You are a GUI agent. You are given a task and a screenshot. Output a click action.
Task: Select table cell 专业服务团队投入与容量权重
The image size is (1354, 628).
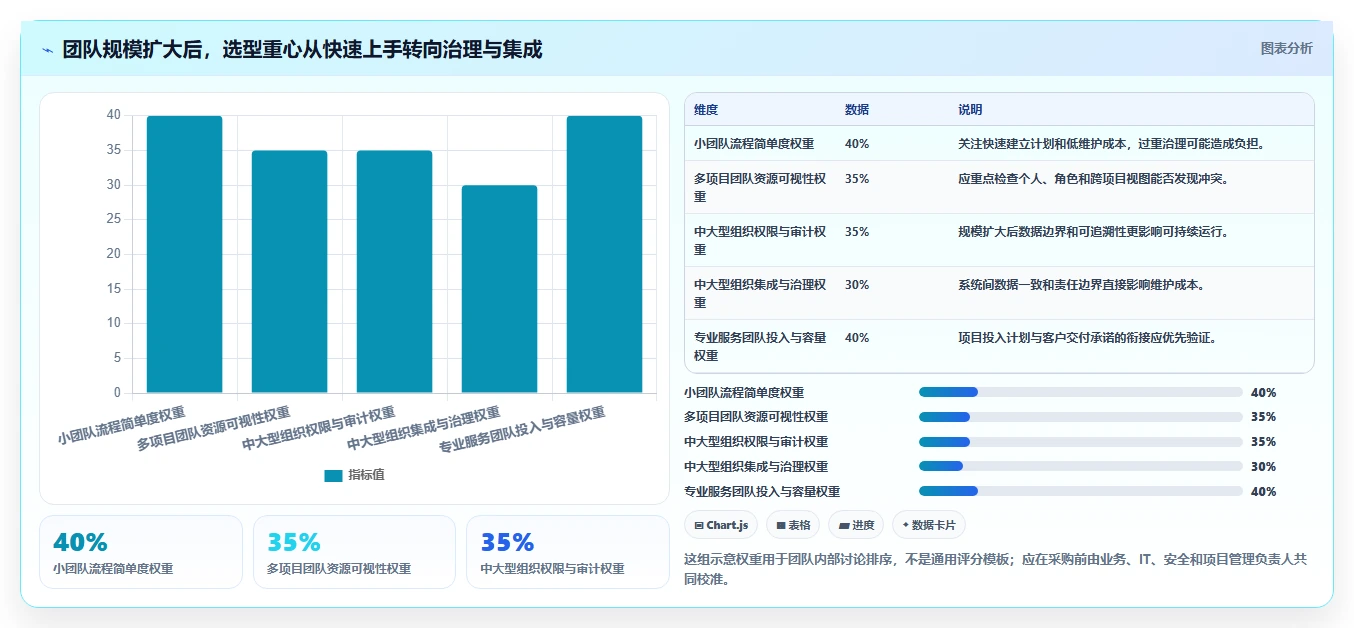(x=760, y=347)
